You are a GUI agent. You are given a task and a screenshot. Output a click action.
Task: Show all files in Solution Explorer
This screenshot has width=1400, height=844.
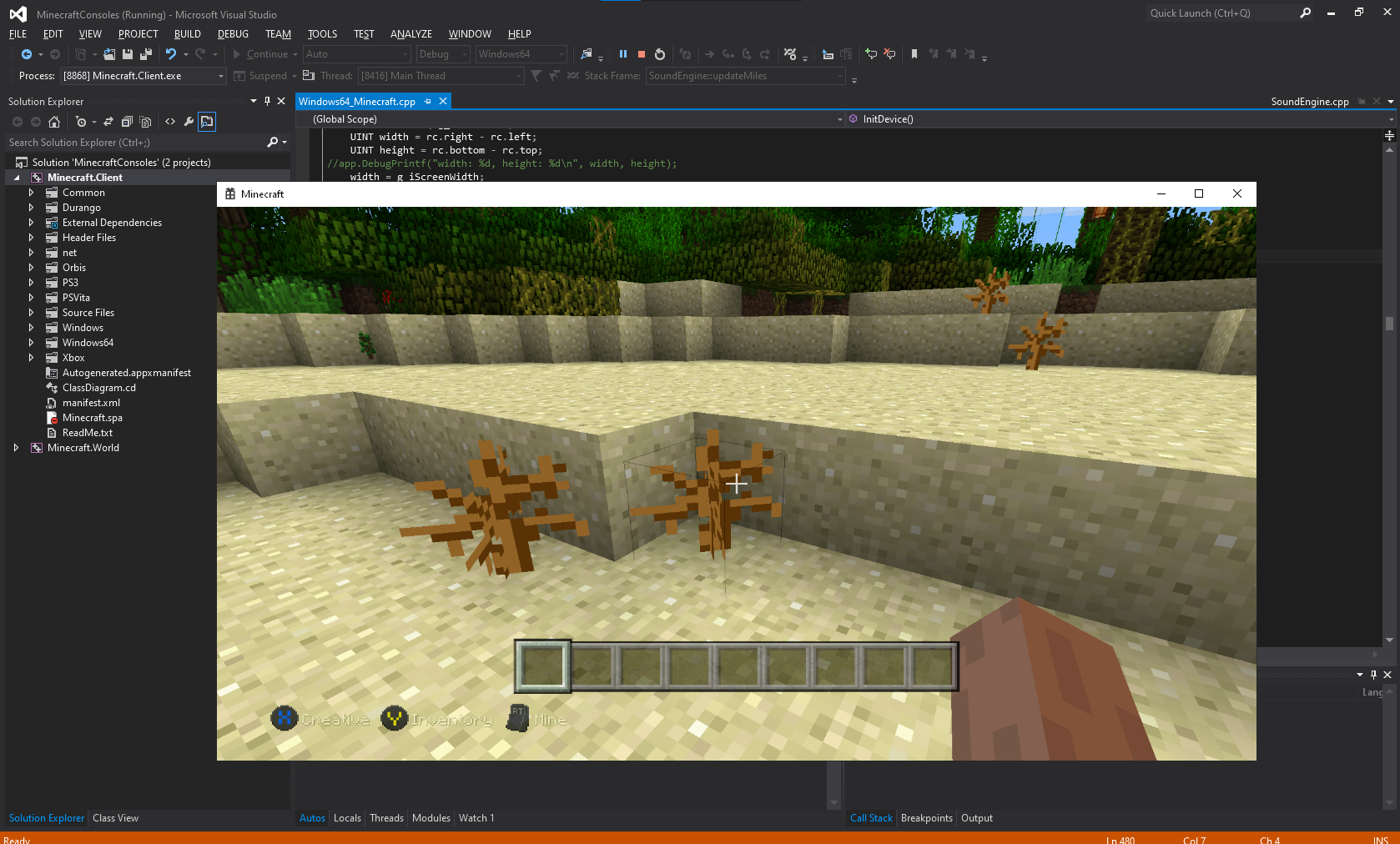click(x=145, y=122)
